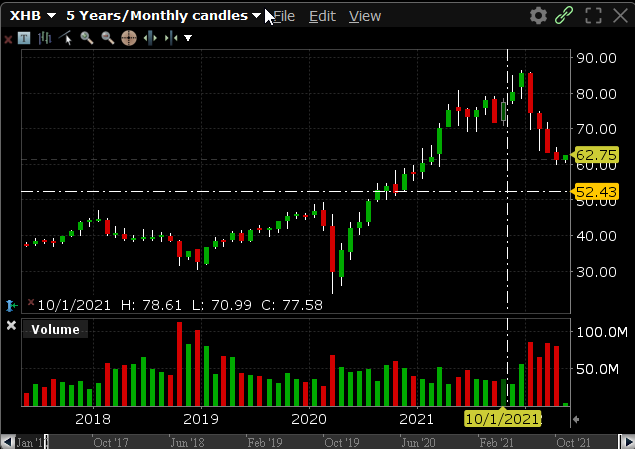
Task: Open the XHB symbol dropdown
Action: (33, 16)
